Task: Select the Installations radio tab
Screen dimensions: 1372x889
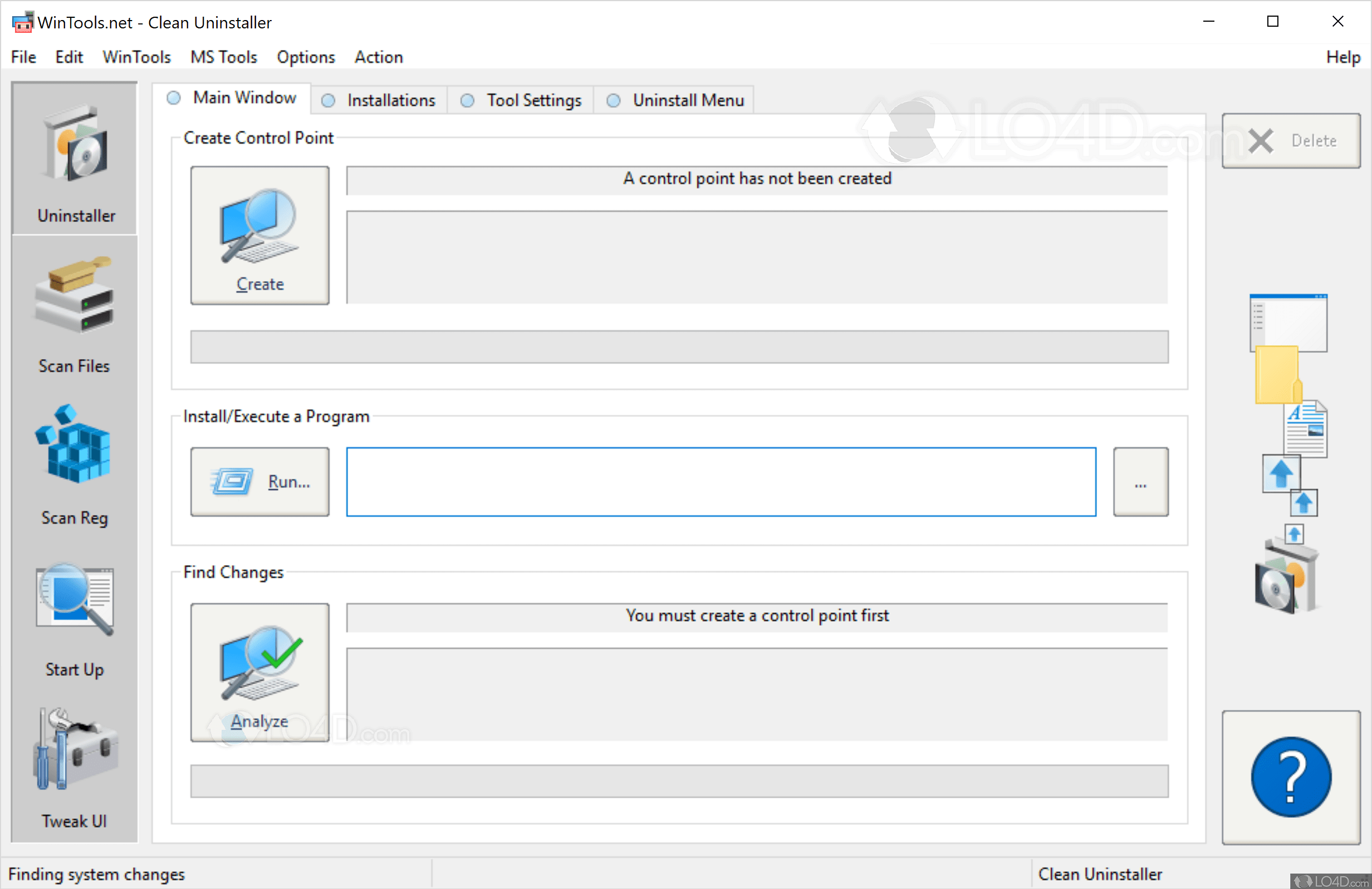Action: [x=379, y=100]
